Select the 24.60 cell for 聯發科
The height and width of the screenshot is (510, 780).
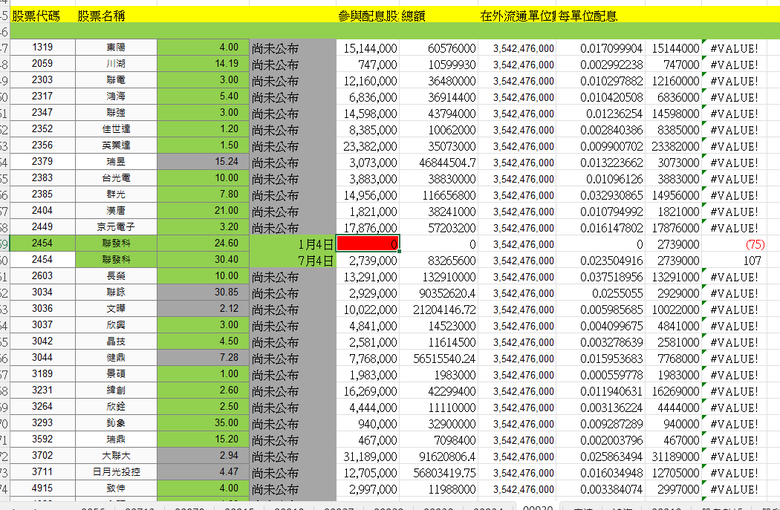[x=203, y=243]
